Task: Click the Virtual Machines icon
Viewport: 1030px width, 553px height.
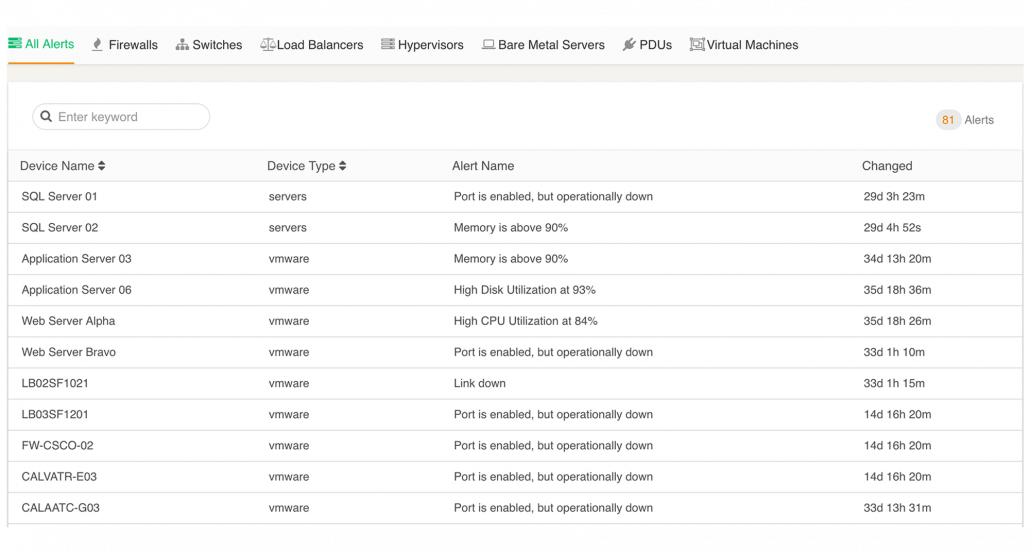Action: point(697,45)
